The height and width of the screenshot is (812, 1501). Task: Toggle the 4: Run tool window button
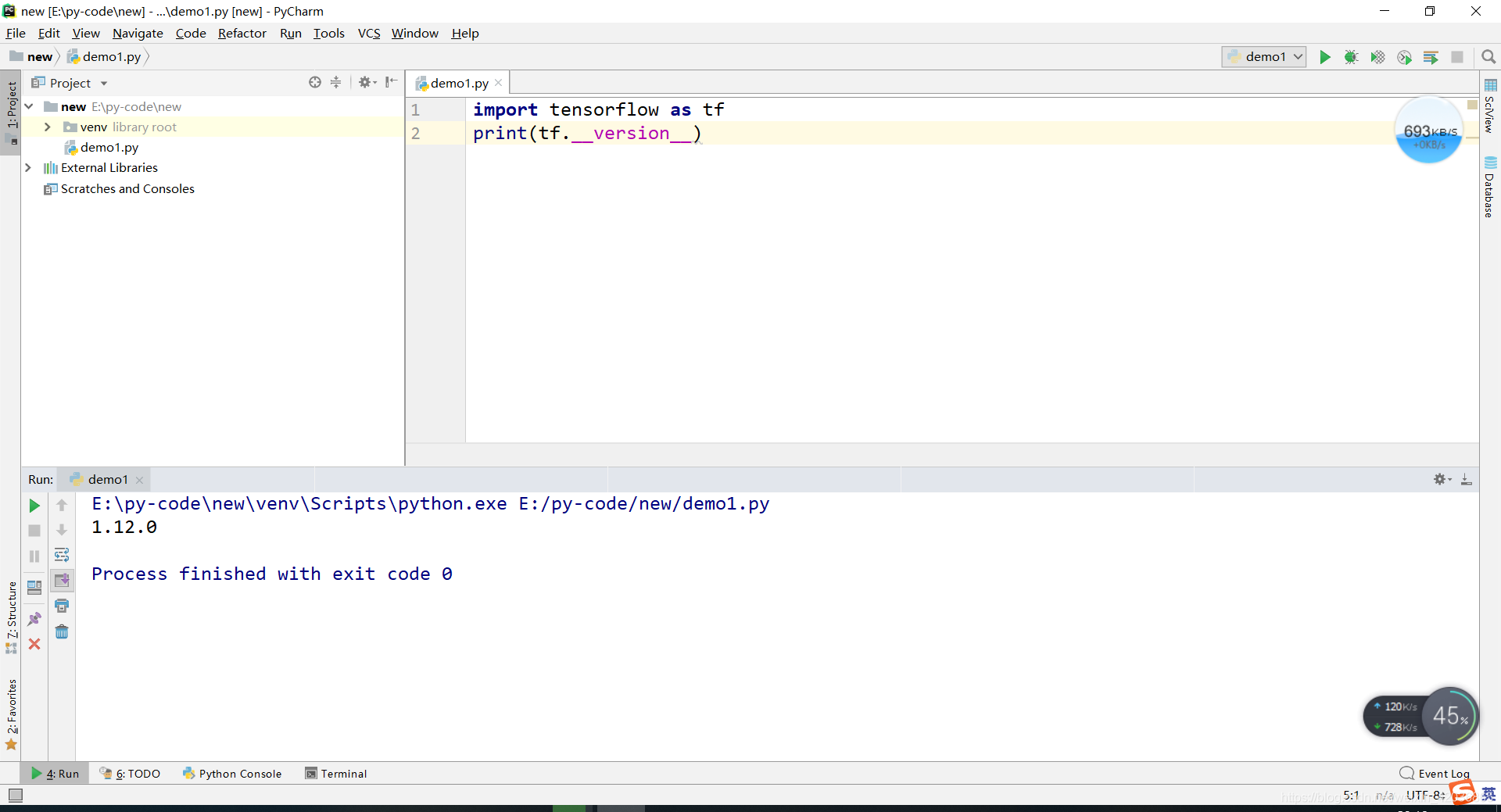click(x=55, y=774)
